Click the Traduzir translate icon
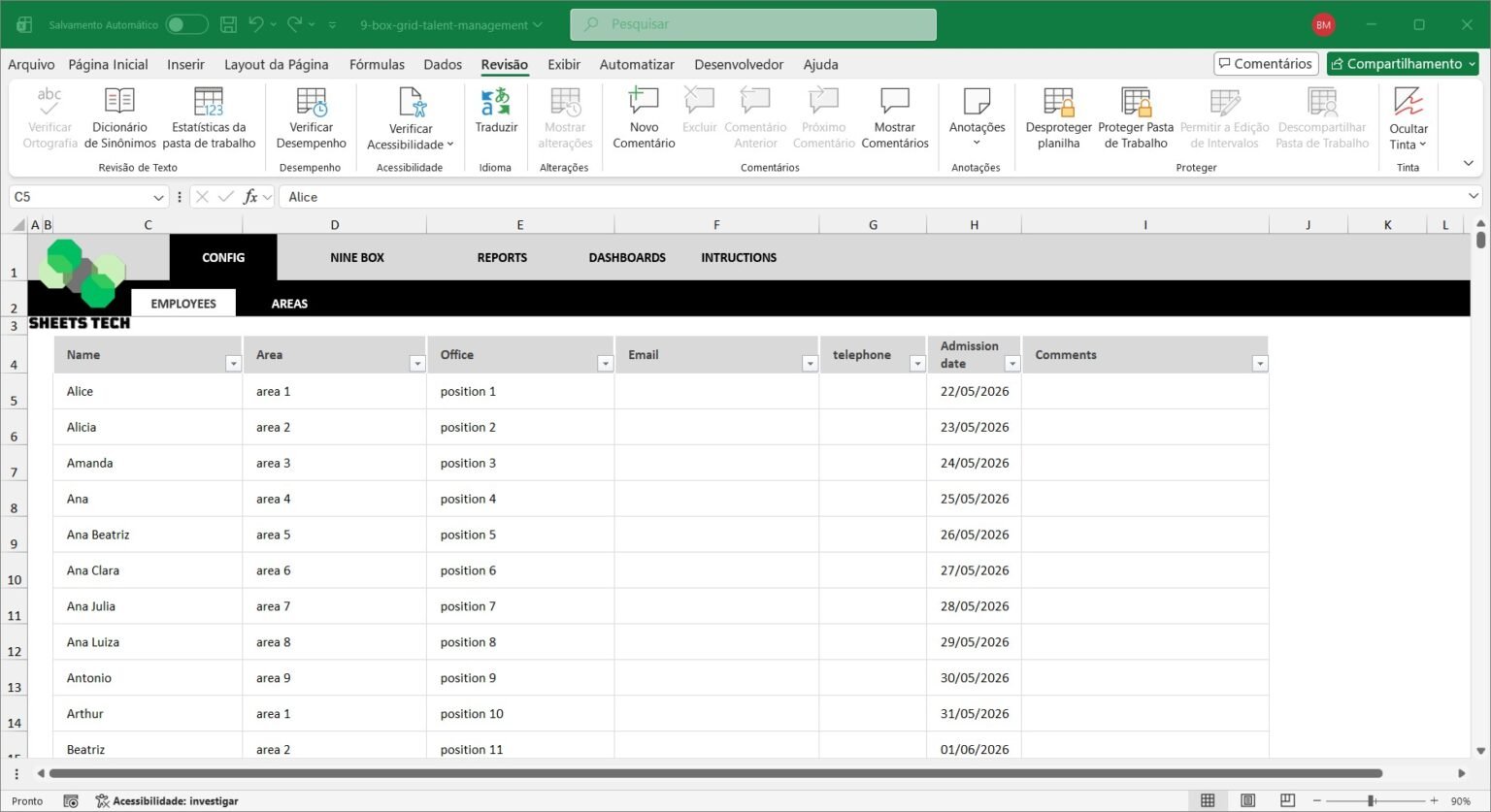The image size is (1491, 812). pyautogui.click(x=496, y=102)
